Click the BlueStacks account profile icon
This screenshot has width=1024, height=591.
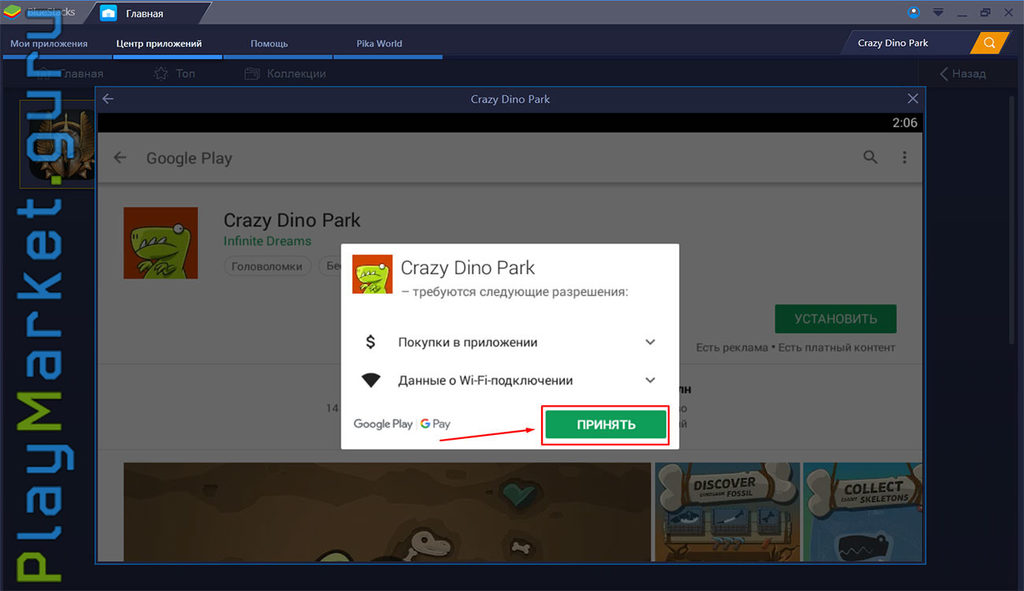coord(914,12)
